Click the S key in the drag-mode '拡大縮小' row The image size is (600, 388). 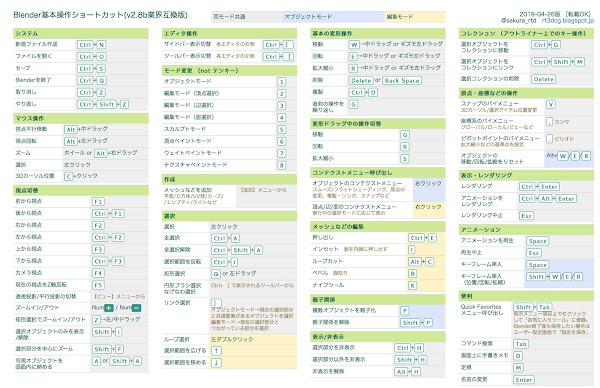pos(405,159)
